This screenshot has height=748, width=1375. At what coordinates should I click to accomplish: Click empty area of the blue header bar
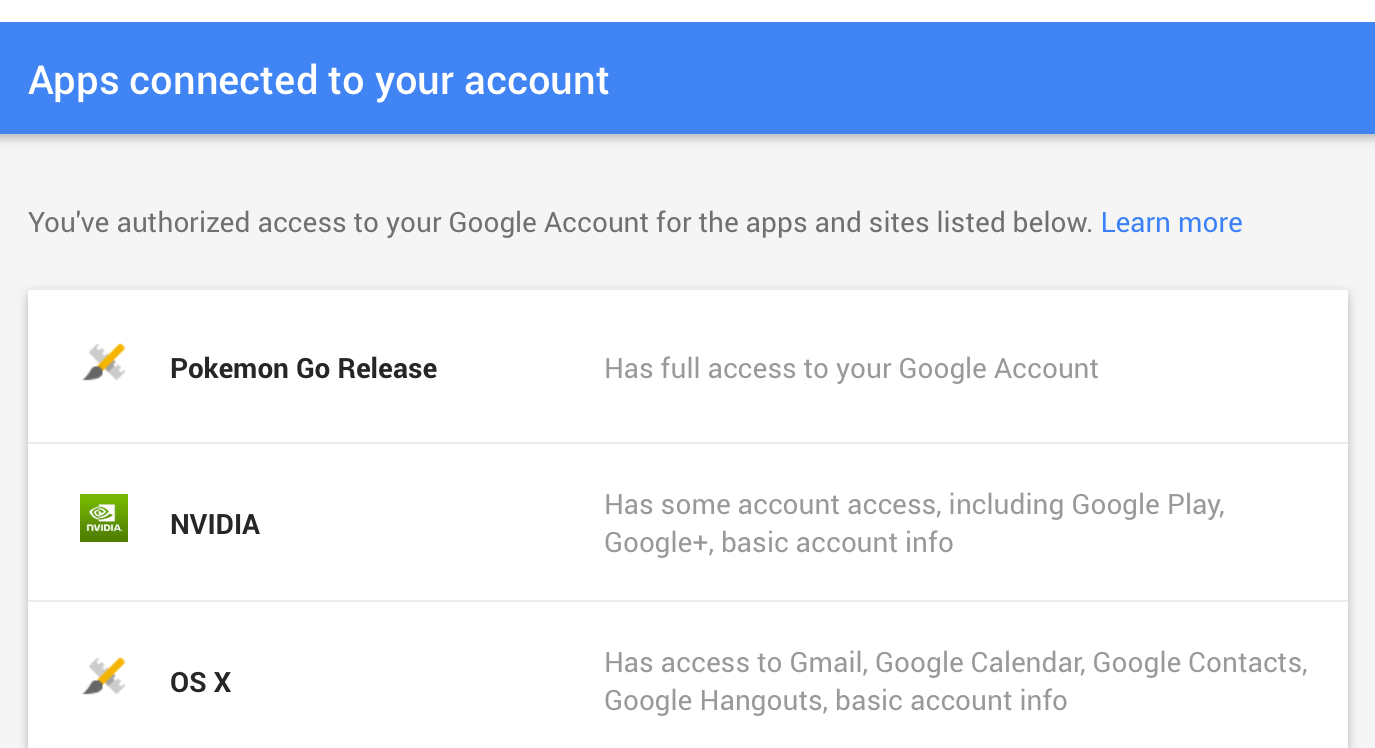(1000, 80)
